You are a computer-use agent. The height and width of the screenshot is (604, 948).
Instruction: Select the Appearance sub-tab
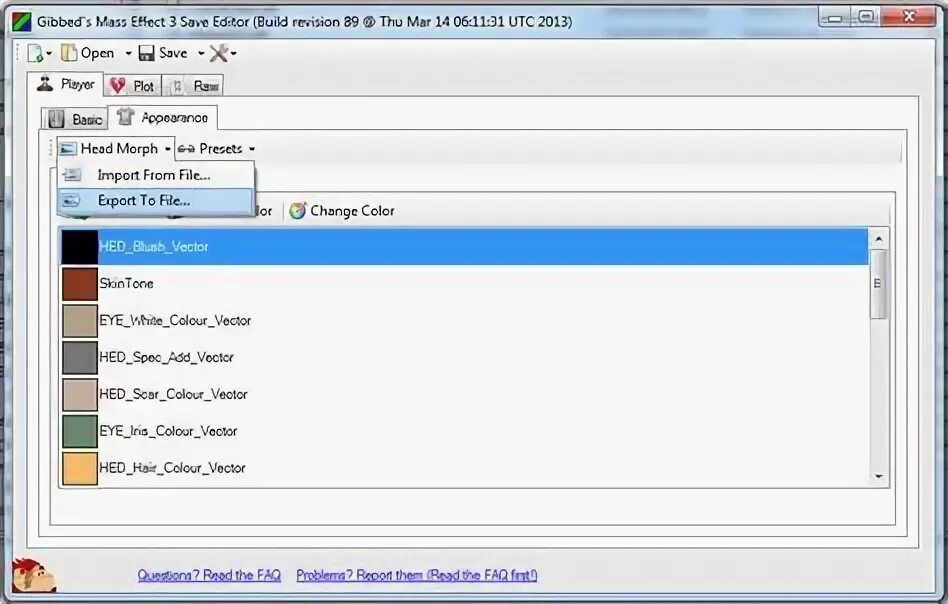pos(163,117)
